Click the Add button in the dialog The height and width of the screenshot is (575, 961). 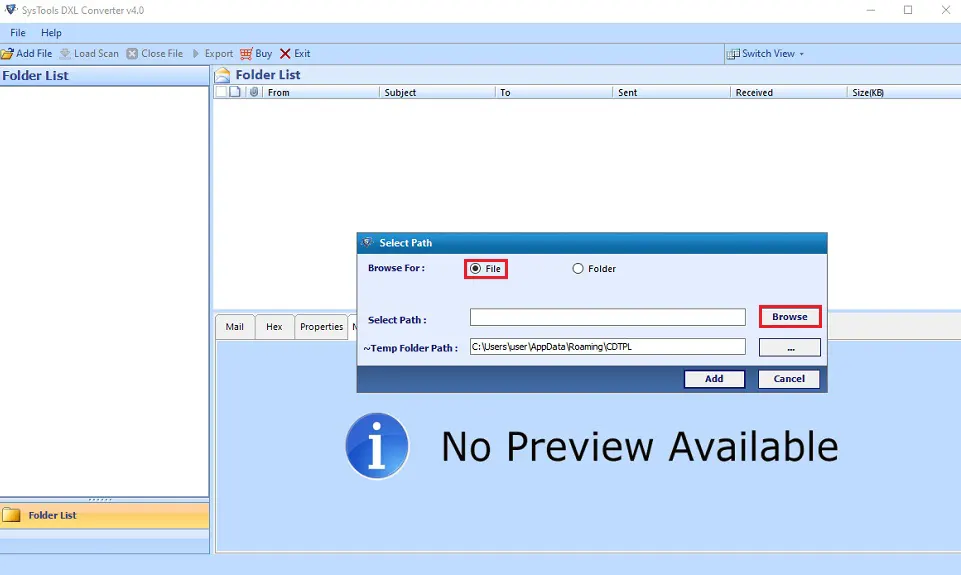[714, 379]
